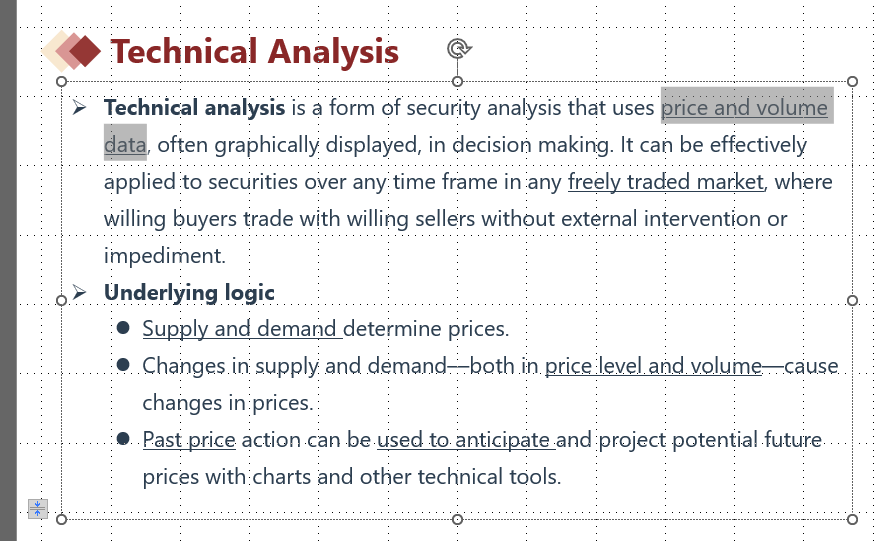
Task: Click the bottom-right corner sizing handle
Action: 853,519
